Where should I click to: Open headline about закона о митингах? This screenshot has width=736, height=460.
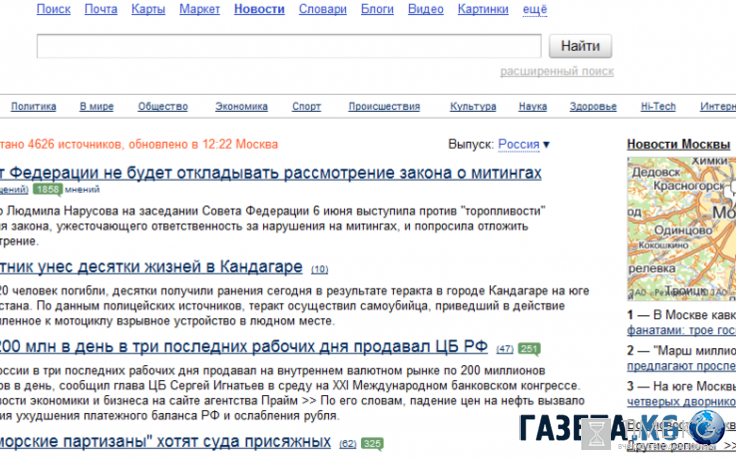click(x=271, y=173)
